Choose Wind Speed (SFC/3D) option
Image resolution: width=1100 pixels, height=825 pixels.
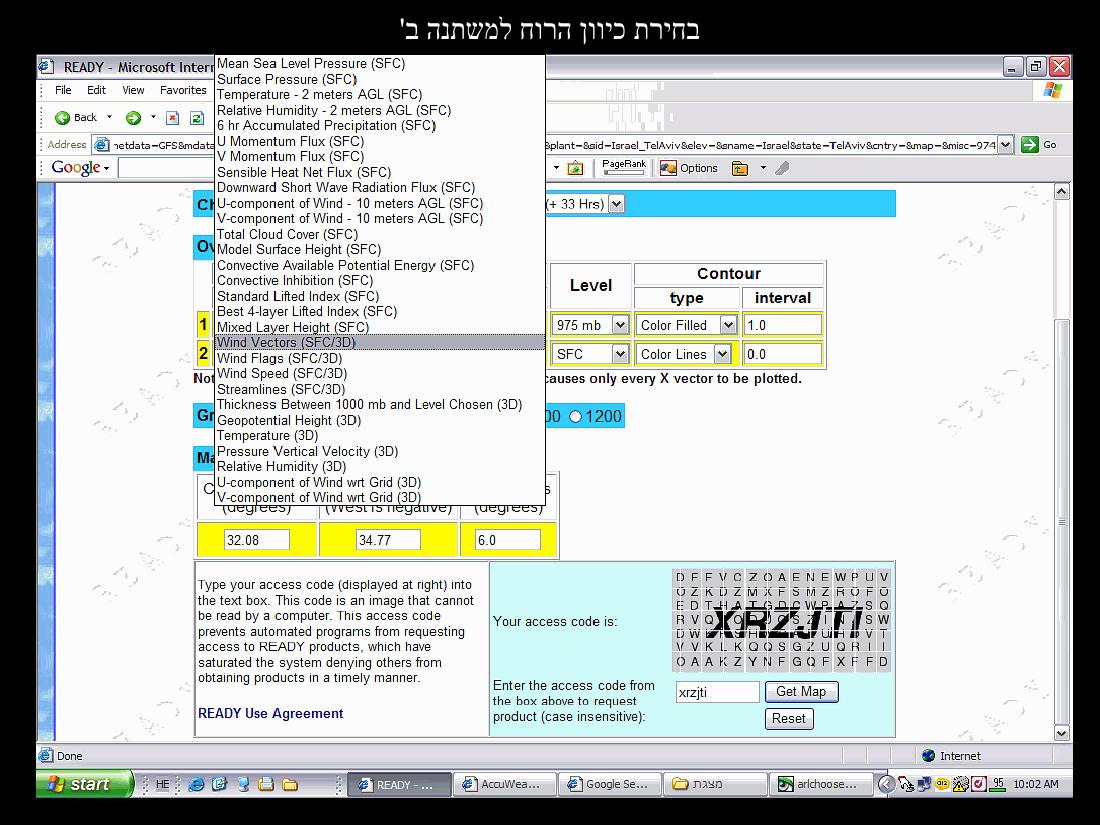pyautogui.click(x=380, y=374)
